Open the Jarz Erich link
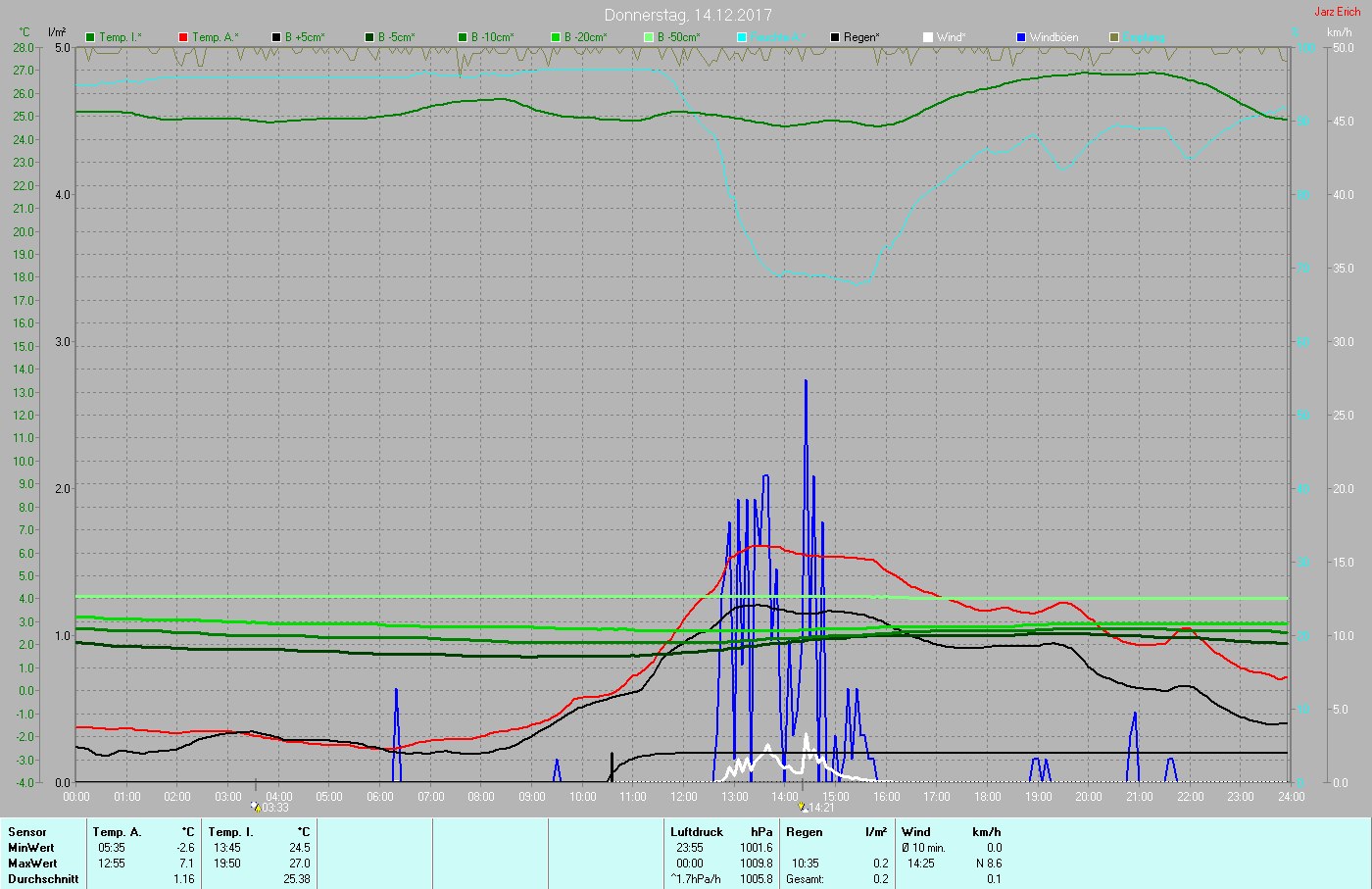Viewport: 1372px width, 889px height. (x=1337, y=12)
